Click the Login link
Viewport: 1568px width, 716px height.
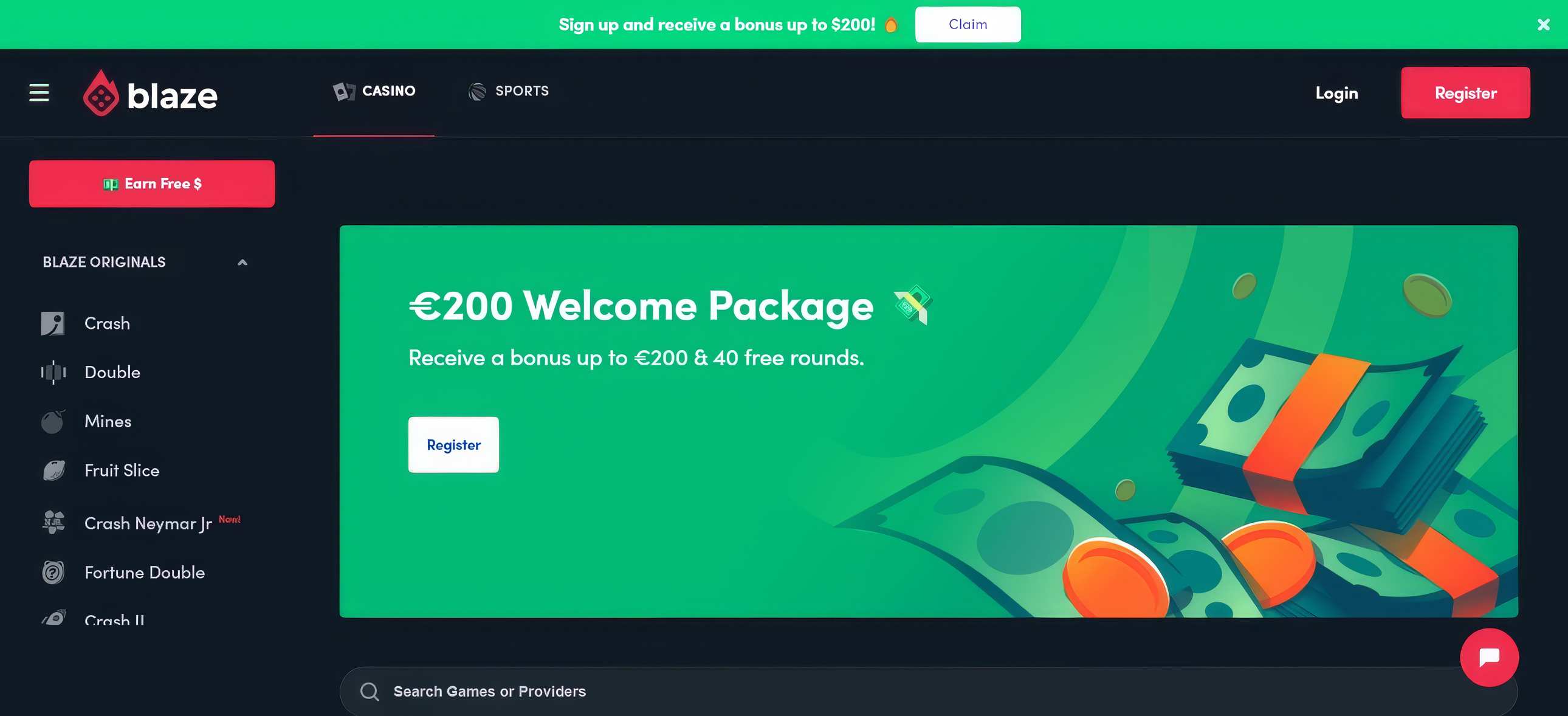(x=1336, y=93)
